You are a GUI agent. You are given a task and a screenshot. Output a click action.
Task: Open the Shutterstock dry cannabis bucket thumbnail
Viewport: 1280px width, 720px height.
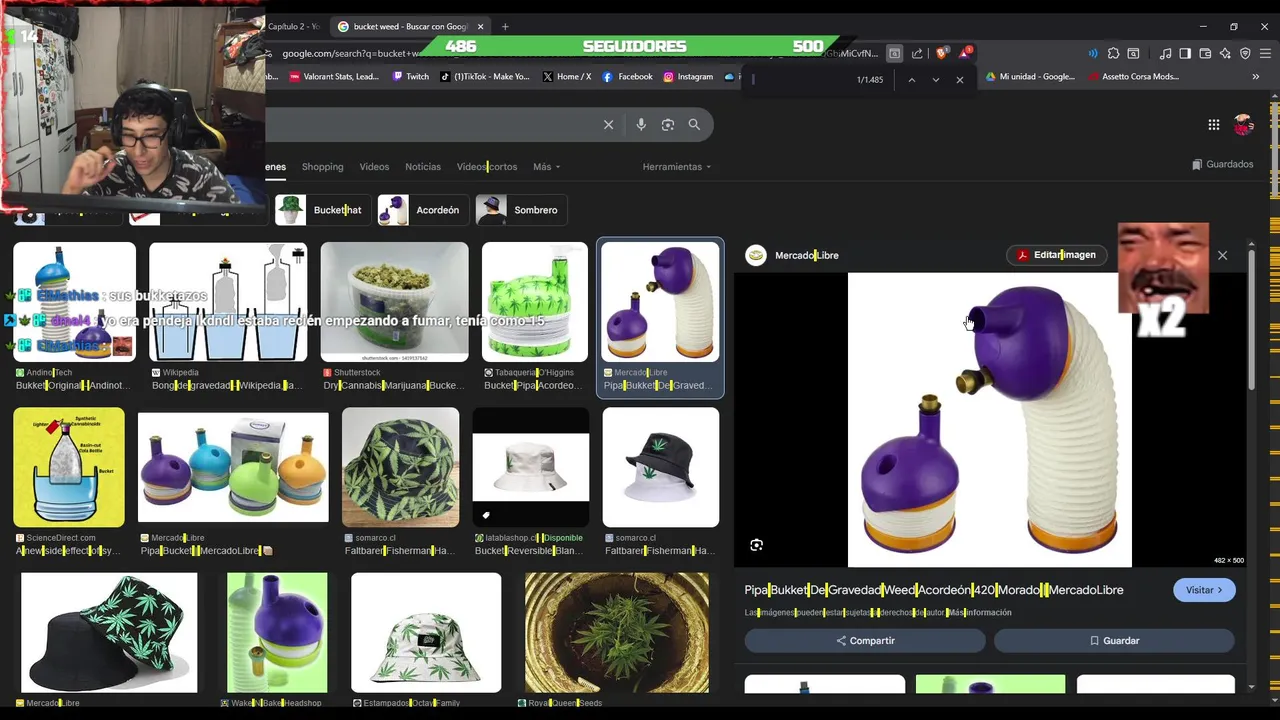[x=394, y=302]
